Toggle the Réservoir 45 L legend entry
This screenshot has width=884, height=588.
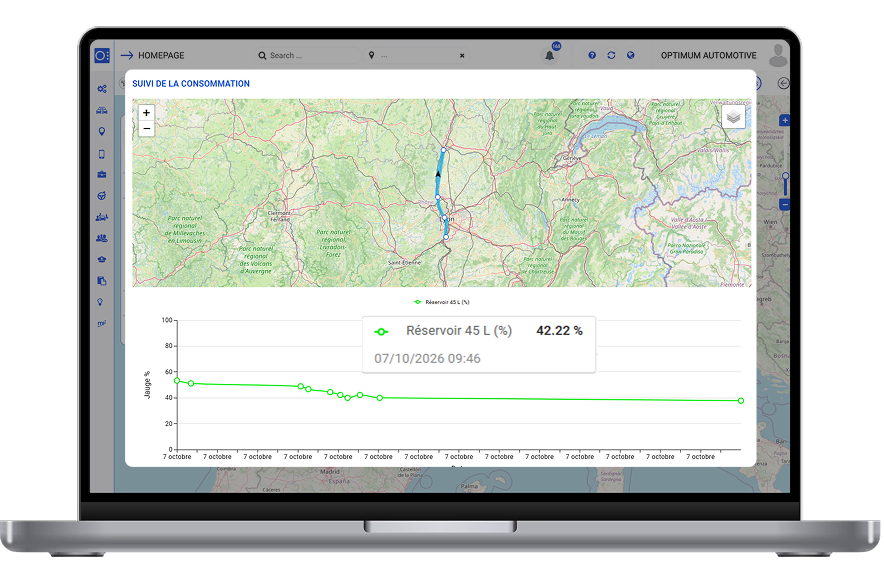[442, 302]
